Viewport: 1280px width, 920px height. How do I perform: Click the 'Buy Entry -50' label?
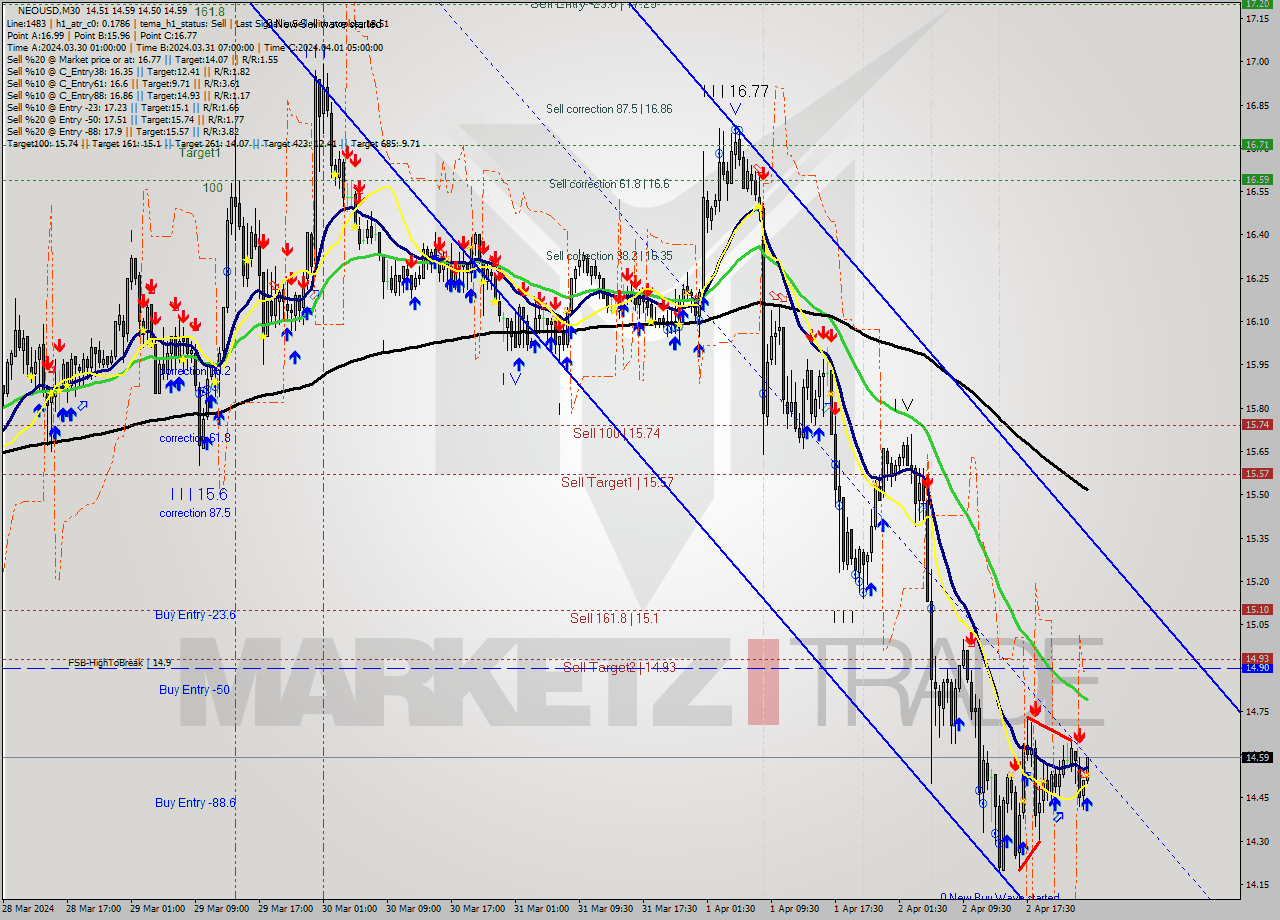(194, 690)
